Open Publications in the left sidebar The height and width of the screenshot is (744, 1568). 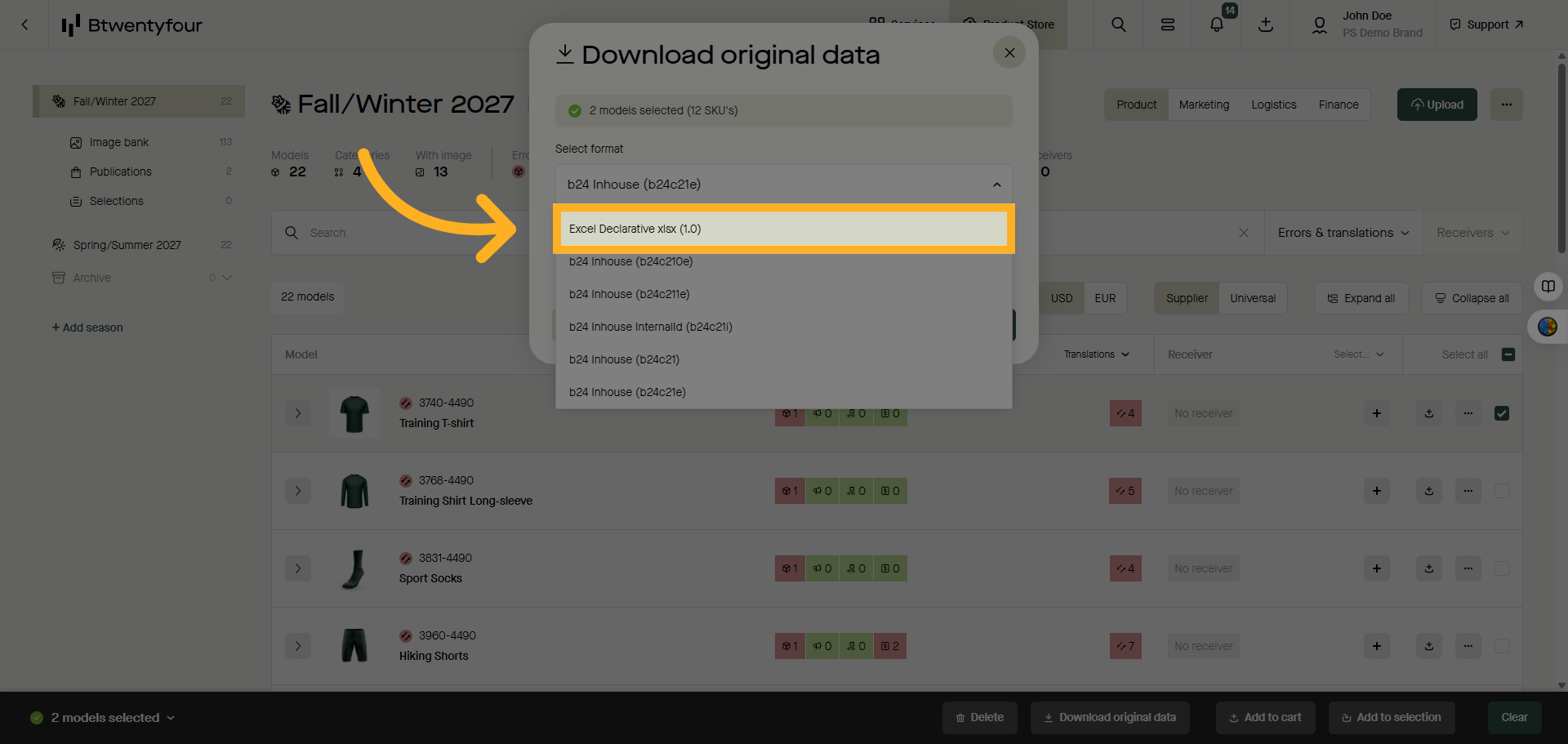point(121,172)
